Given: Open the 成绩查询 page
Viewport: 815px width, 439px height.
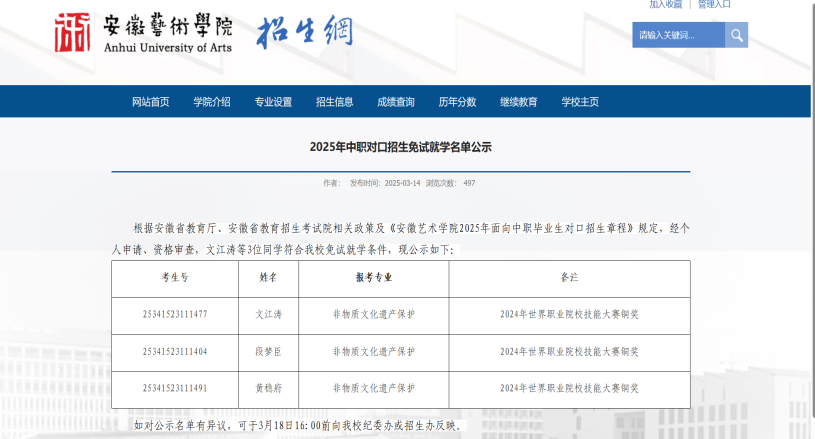Looking at the screenshot, I should click(395, 102).
